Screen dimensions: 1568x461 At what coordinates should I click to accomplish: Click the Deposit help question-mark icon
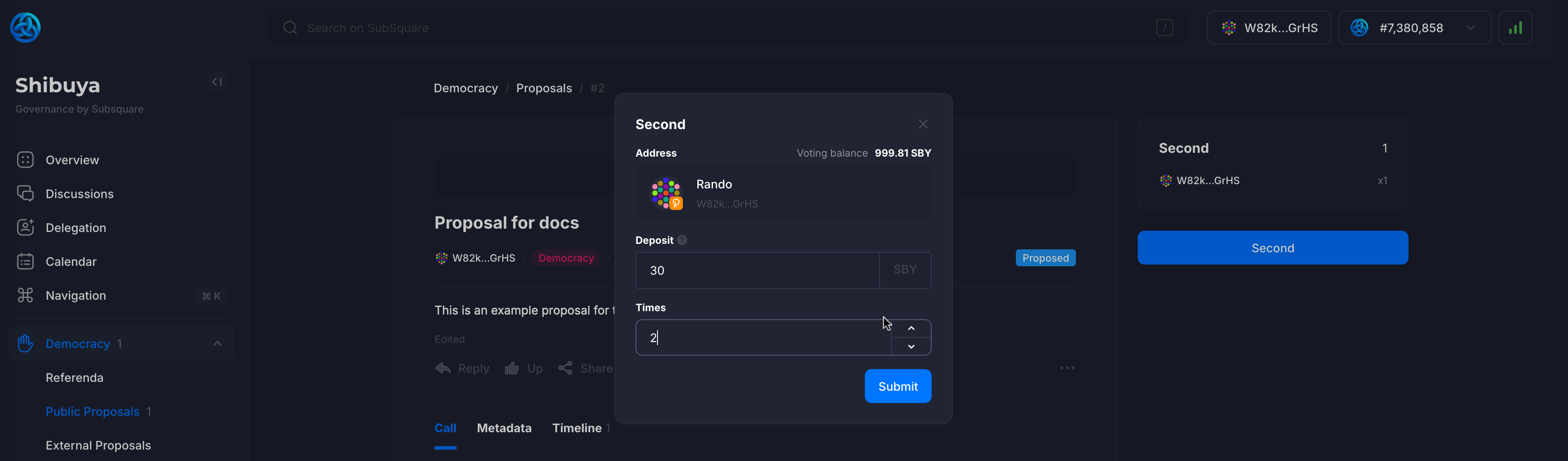tap(682, 240)
